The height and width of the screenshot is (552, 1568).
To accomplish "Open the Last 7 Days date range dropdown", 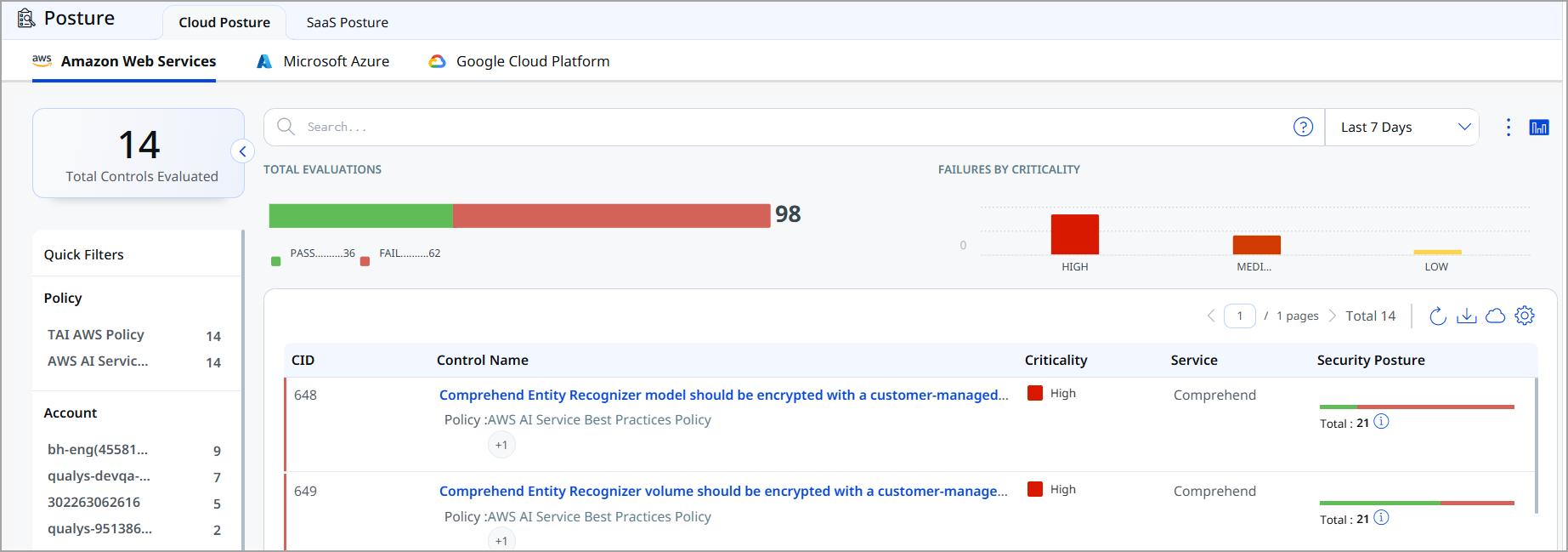I will pos(1401,127).
